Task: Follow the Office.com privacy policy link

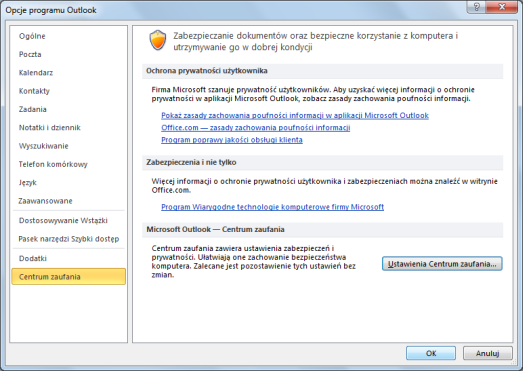Action: pos(255,128)
